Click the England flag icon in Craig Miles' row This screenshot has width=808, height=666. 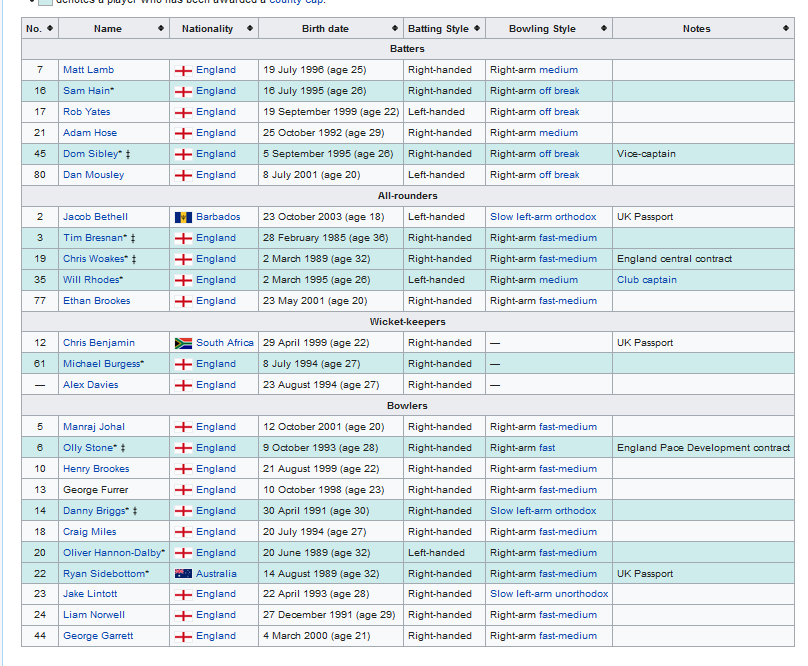click(x=183, y=532)
